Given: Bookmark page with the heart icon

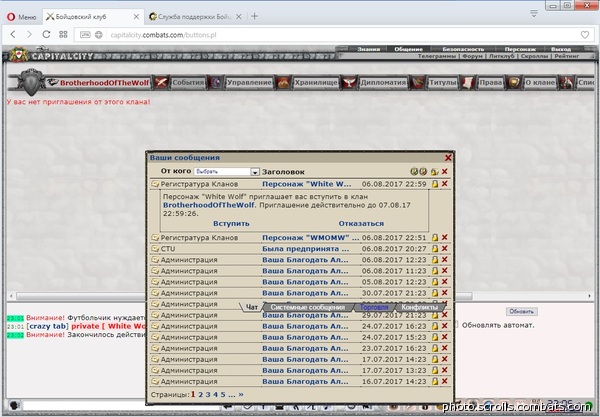Looking at the screenshot, I should click(x=585, y=35).
